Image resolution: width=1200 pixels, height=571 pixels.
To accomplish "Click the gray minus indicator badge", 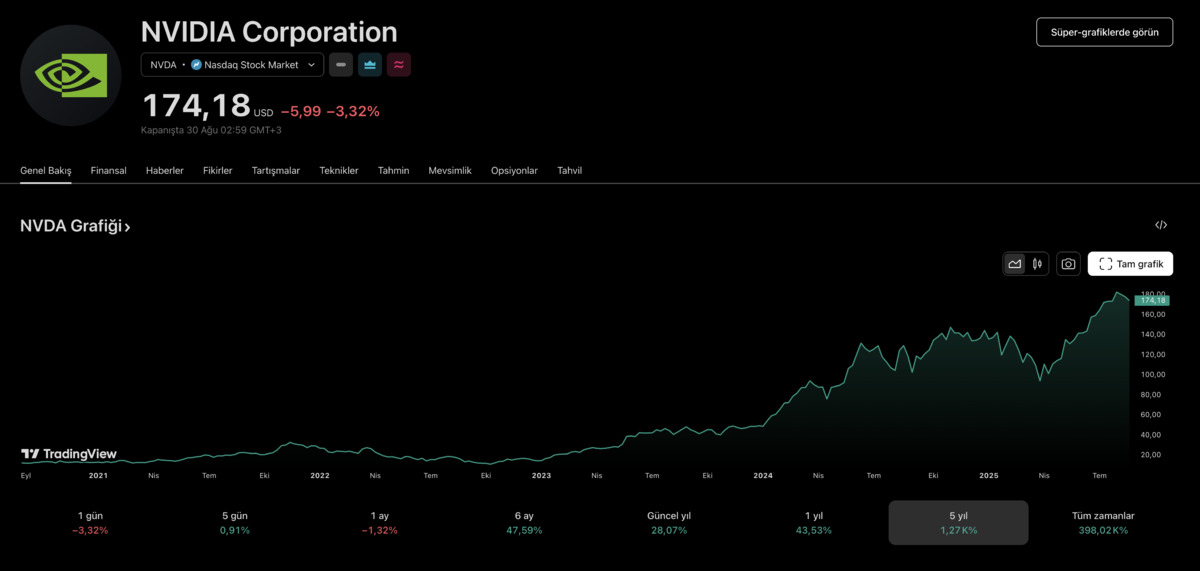I will click(341, 65).
